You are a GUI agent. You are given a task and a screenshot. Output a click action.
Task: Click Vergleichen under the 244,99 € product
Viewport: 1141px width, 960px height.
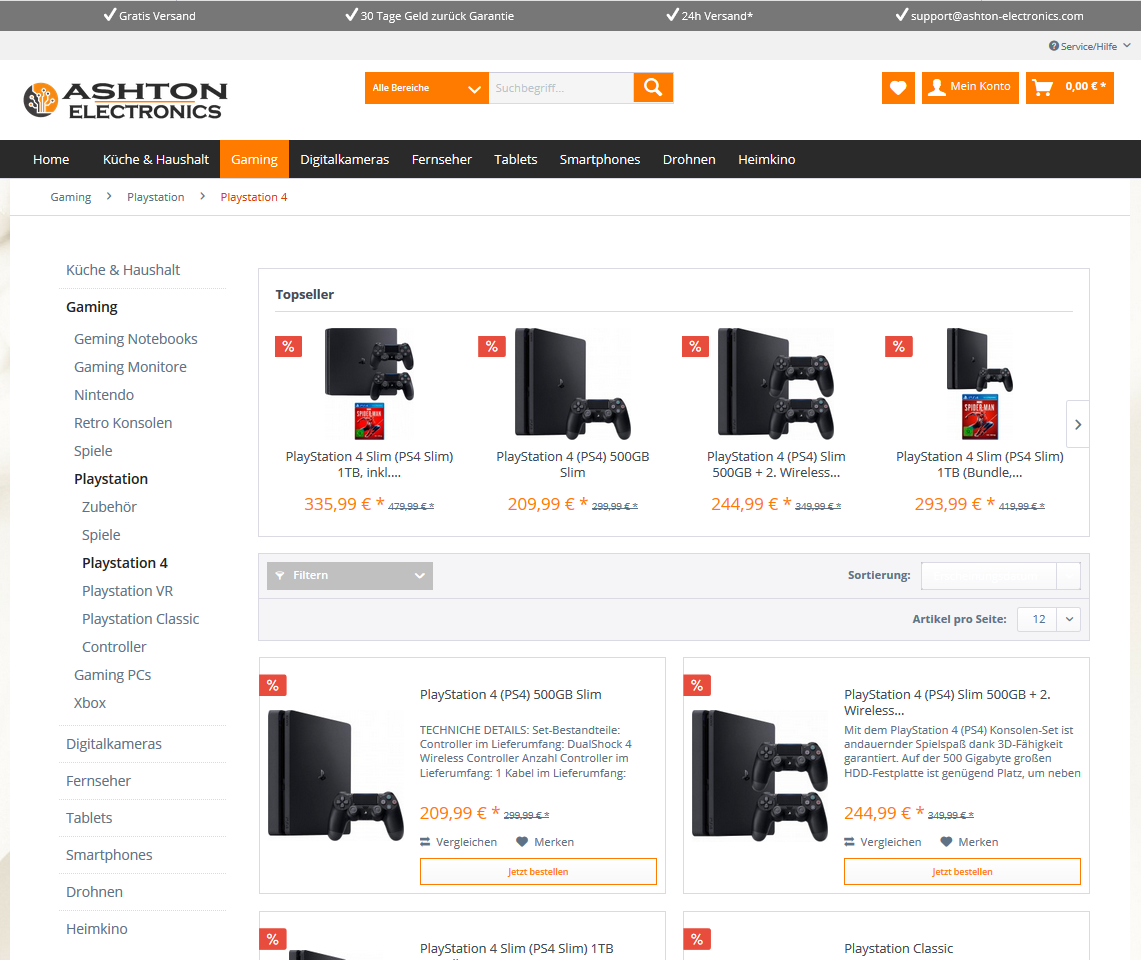[x=883, y=842]
